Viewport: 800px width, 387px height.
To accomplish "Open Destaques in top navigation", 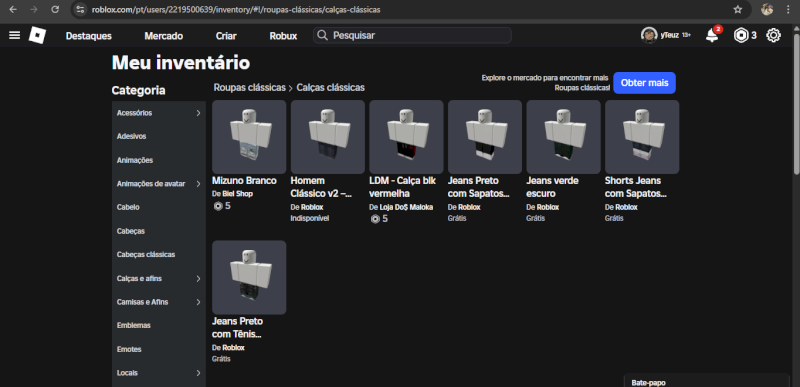I will click(89, 36).
